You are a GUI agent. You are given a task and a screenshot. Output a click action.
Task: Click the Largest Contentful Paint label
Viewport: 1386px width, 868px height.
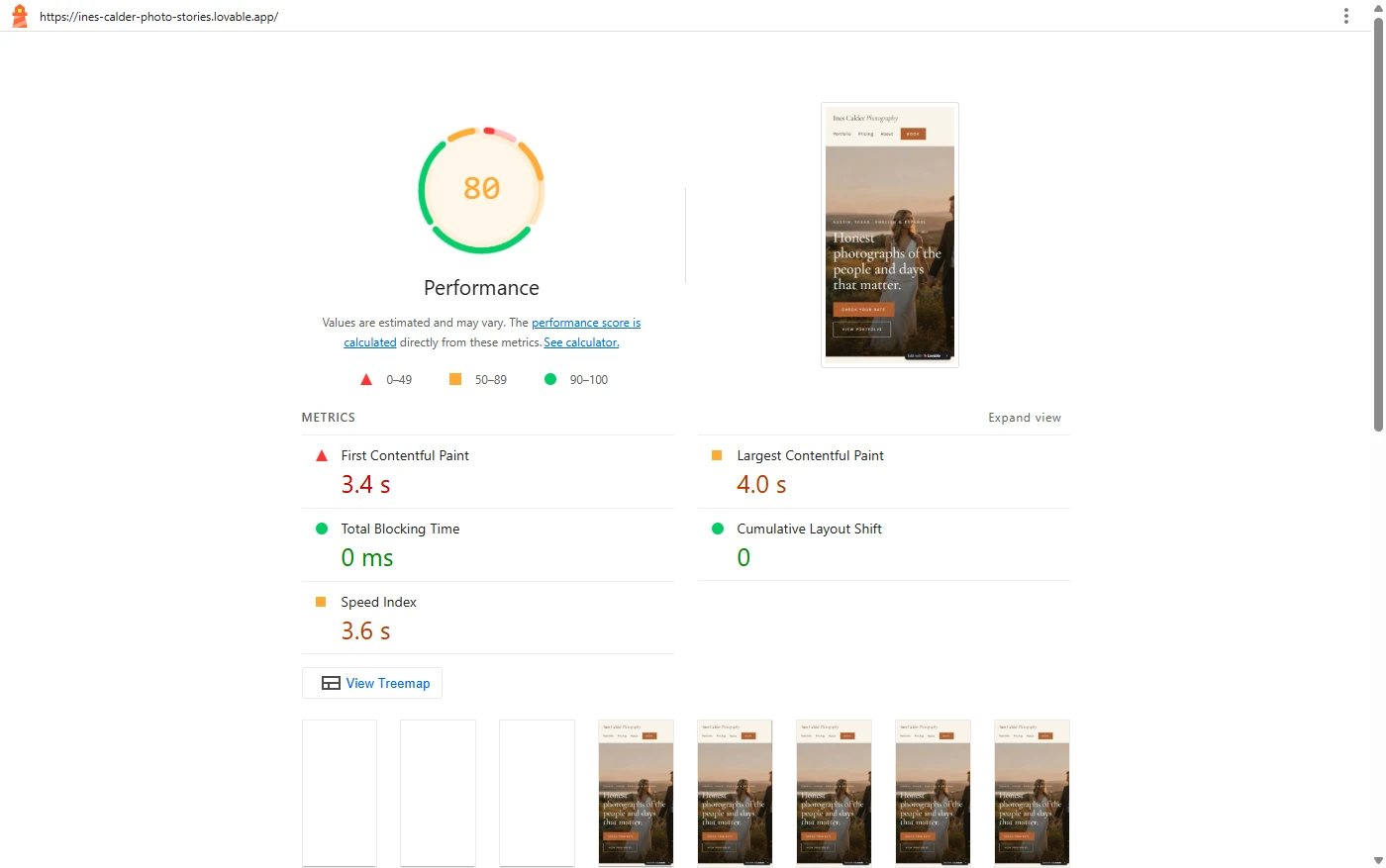[x=810, y=455]
